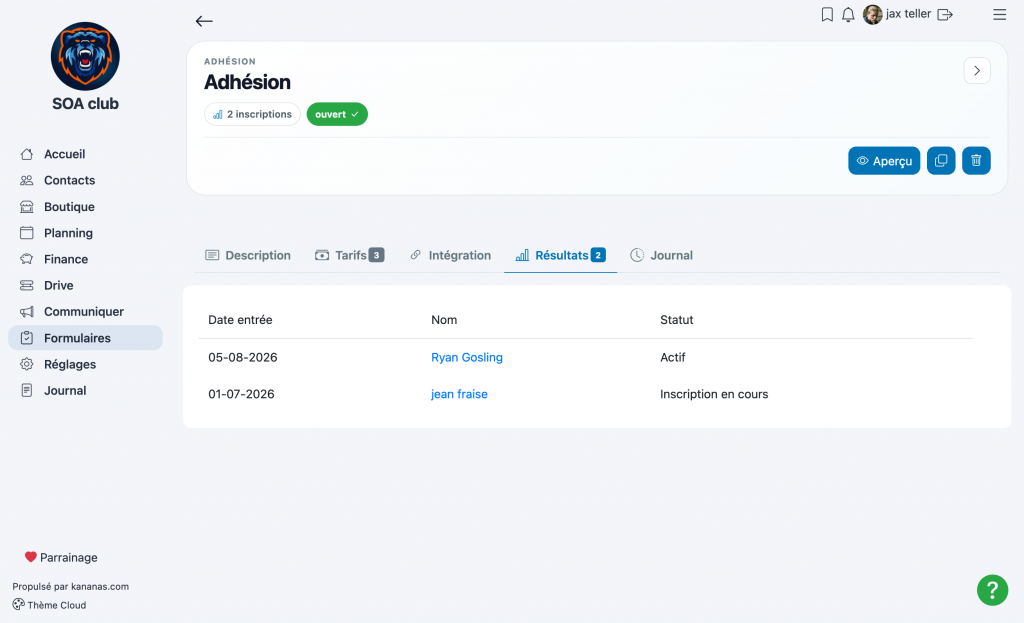Open the Tarifs tab
Screen dimensions: 1024x623
350,255
